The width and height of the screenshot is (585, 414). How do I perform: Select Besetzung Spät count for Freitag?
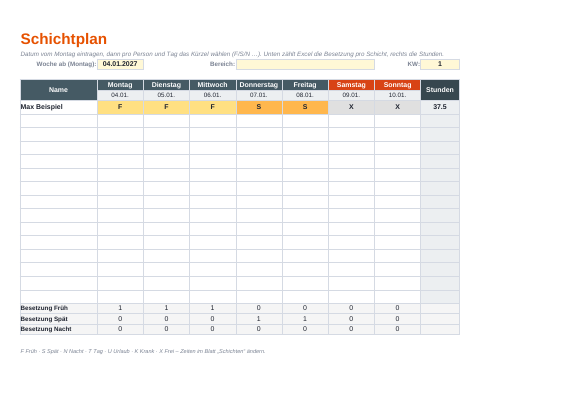(305, 319)
